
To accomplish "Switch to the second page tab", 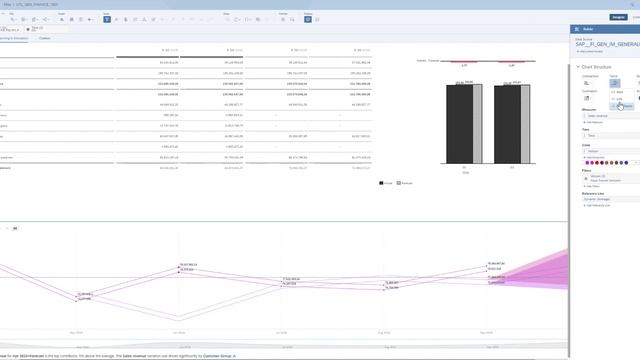I will 44,38.
